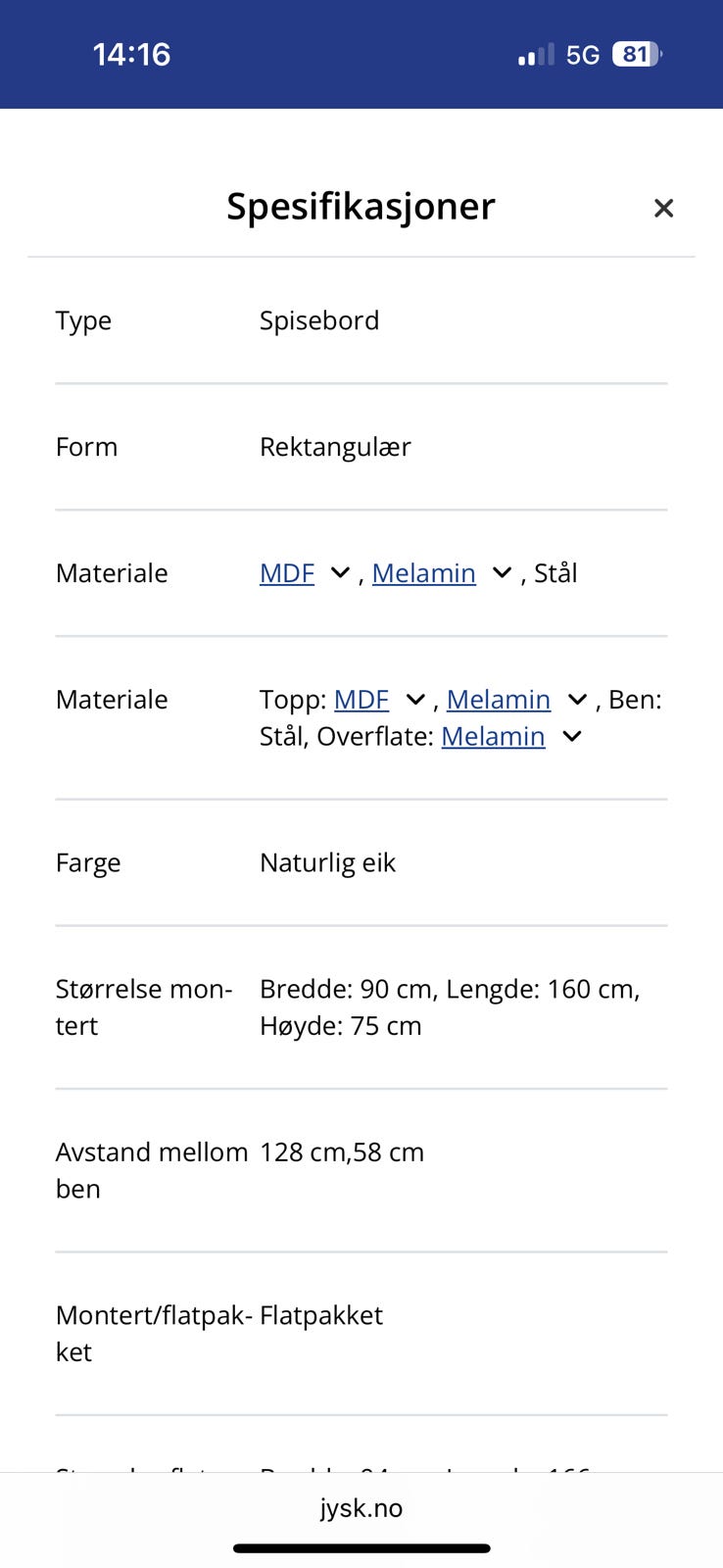Expand the Melamin chevron in second Materiale row
Screen dimensions: 723x1568
coord(575,700)
